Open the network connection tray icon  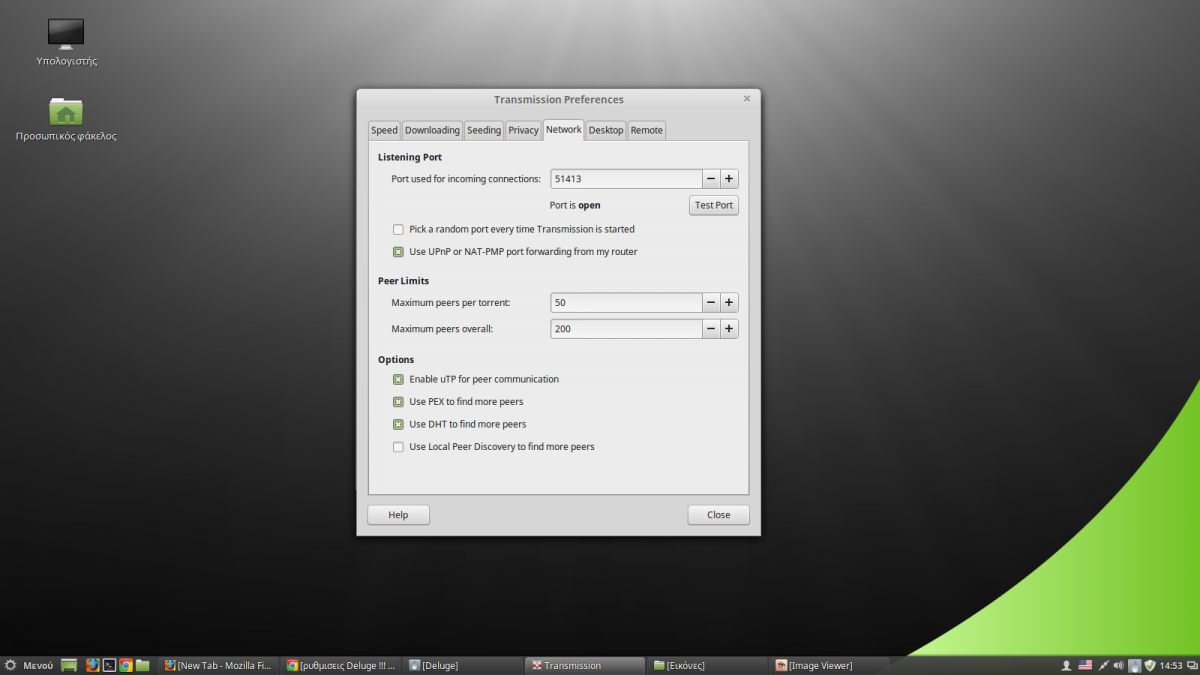(x=1104, y=665)
